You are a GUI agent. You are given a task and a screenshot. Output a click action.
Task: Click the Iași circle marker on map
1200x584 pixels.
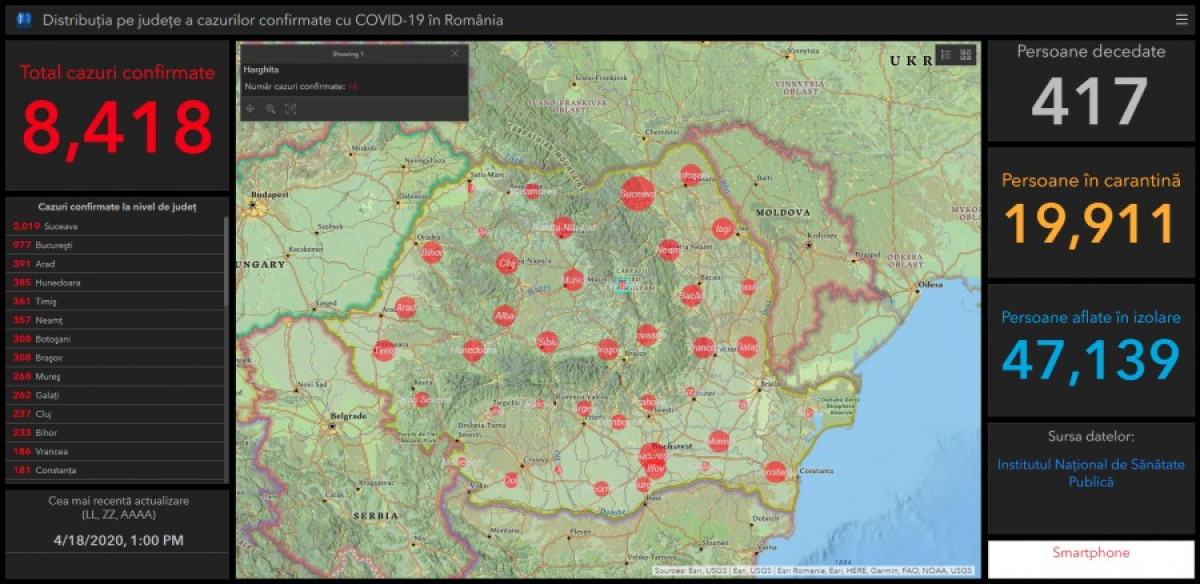[722, 229]
